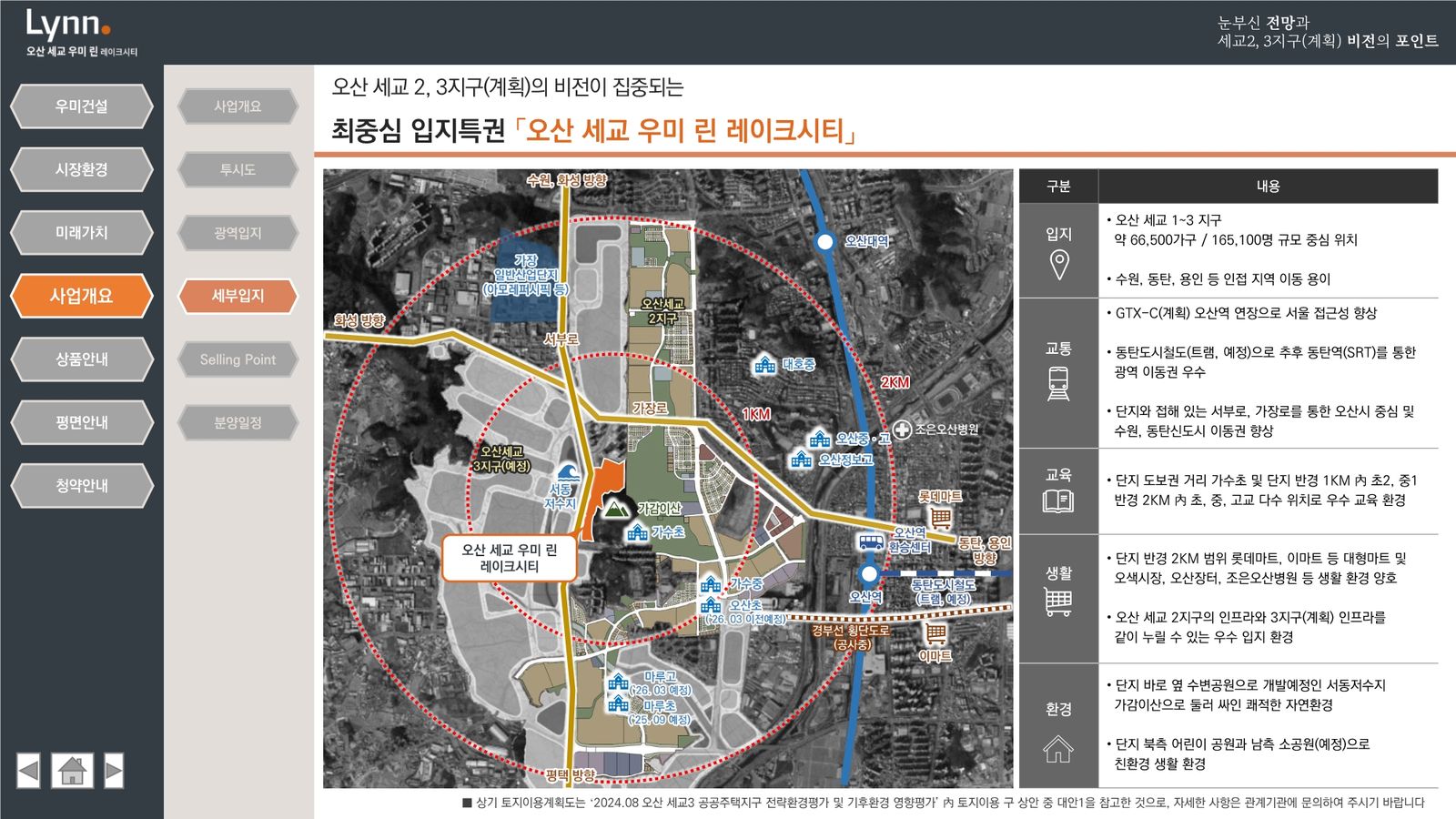Screen dimensions: 1456x819
Task: Go to next page with right arrow
Action: coord(114,771)
